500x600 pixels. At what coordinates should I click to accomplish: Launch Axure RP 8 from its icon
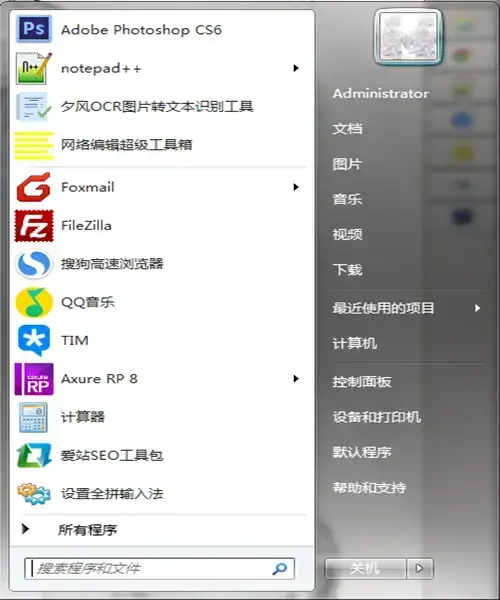pyautogui.click(x=34, y=379)
